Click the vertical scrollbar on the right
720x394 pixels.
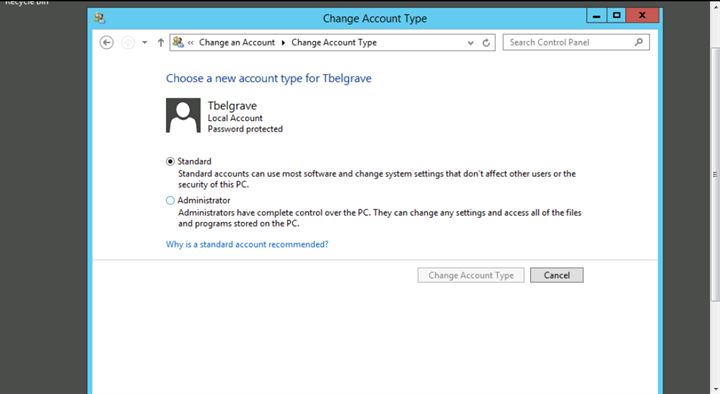click(715, 174)
